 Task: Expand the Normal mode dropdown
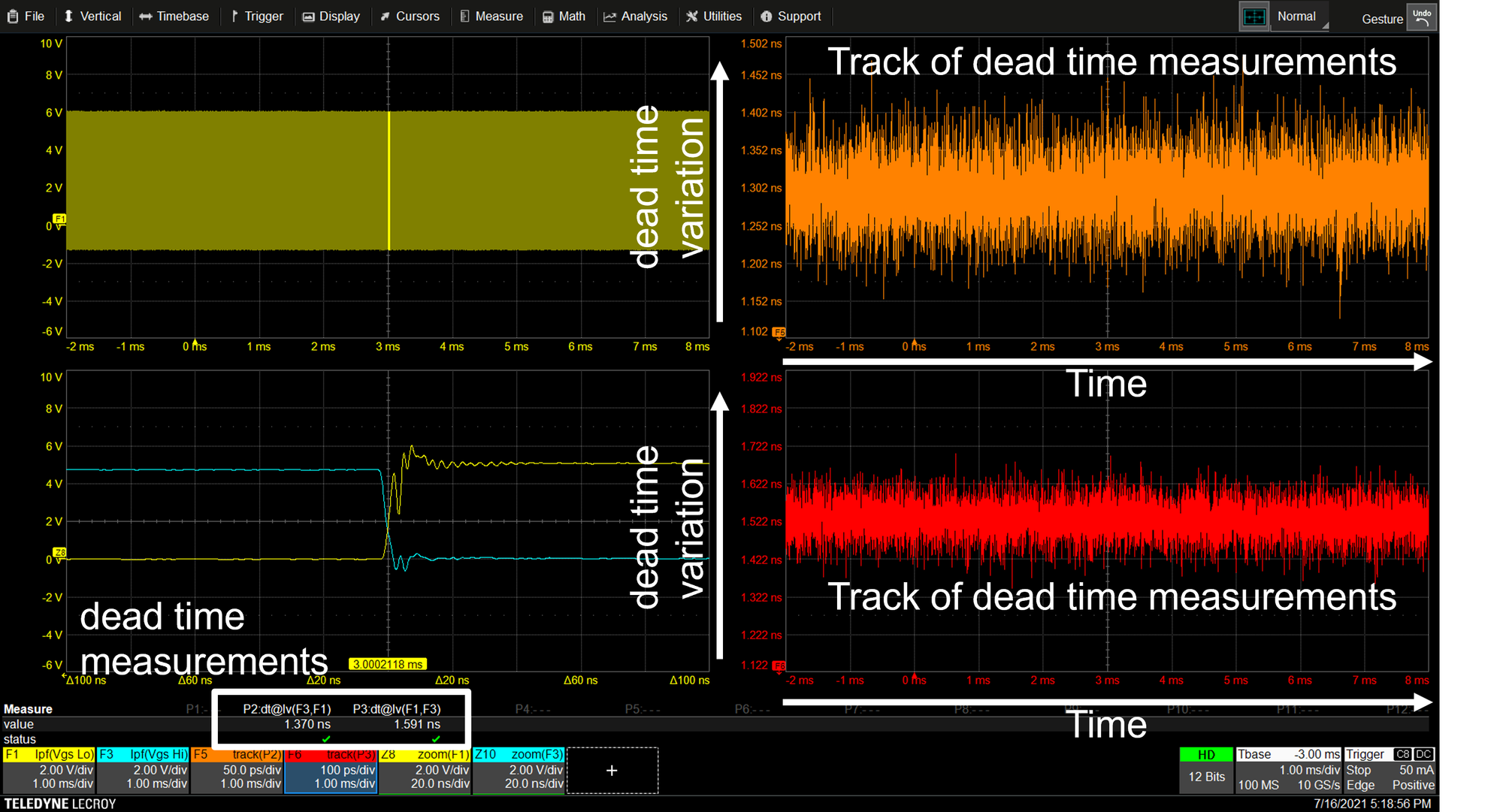(x=1299, y=17)
